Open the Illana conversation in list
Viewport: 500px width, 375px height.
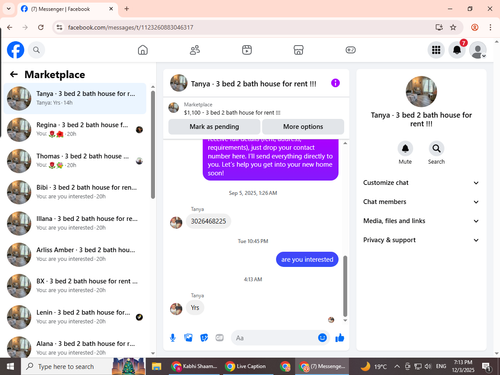(75, 223)
